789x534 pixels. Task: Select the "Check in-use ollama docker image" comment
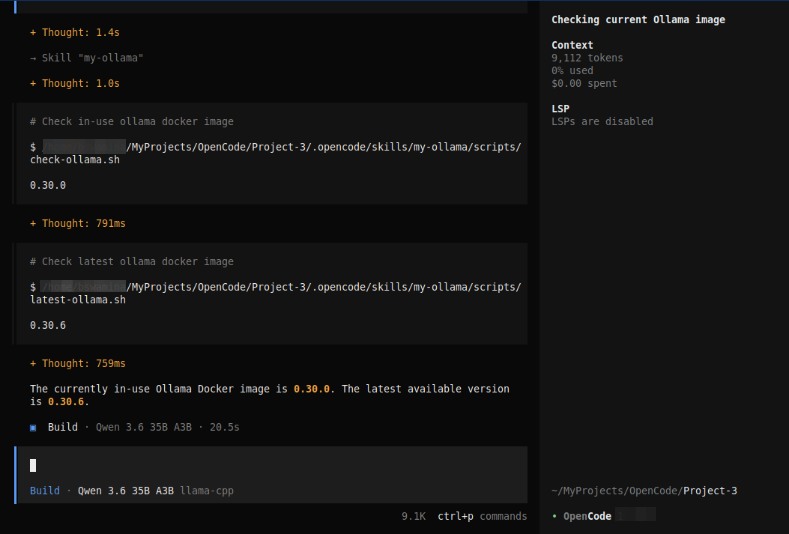click(x=131, y=121)
